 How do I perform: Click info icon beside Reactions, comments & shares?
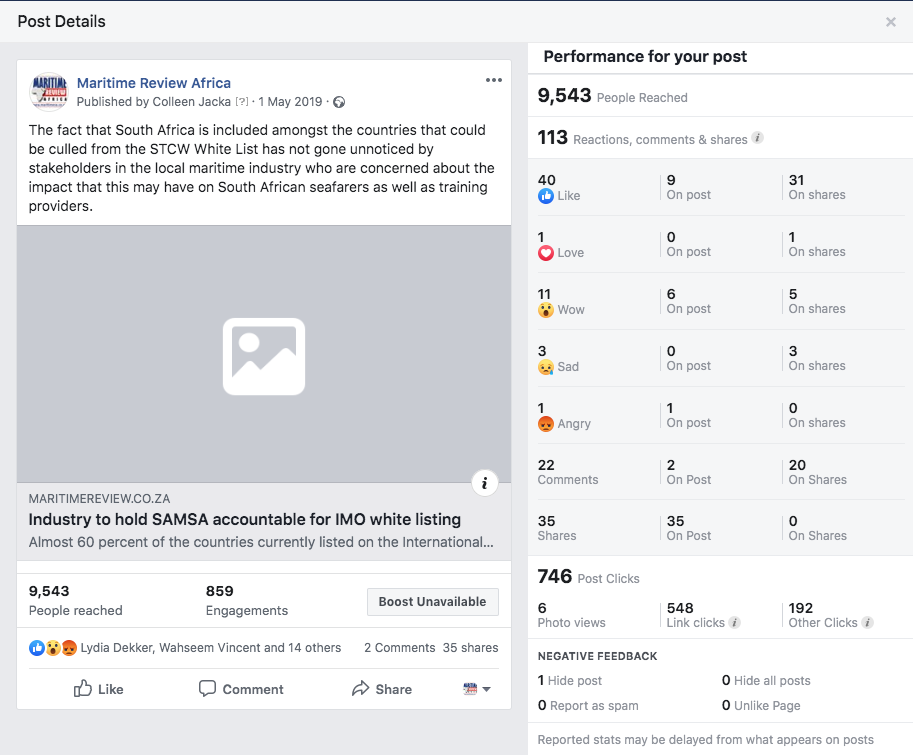point(757,138)
